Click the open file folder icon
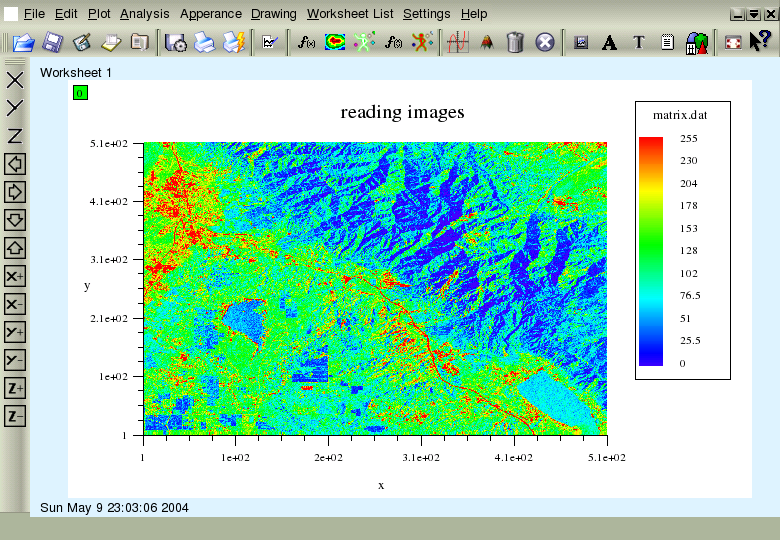Viewport: 780px width, 540px height. pyautogui.click(x=23, y=43)
